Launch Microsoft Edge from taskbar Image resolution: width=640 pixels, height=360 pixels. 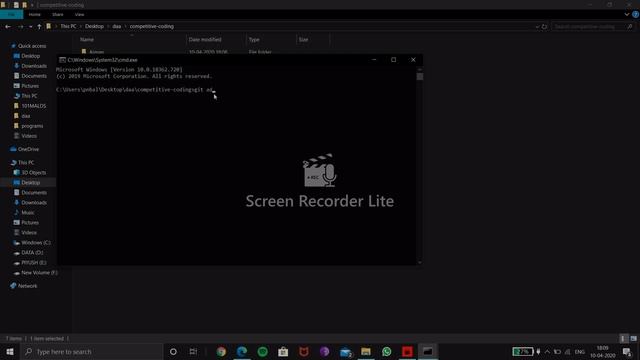tap(242, 351)
